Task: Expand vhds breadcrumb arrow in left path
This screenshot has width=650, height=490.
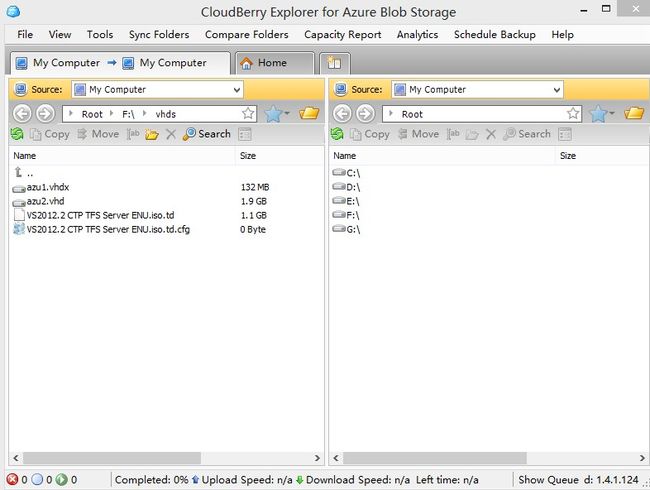Action: [144, 113]
